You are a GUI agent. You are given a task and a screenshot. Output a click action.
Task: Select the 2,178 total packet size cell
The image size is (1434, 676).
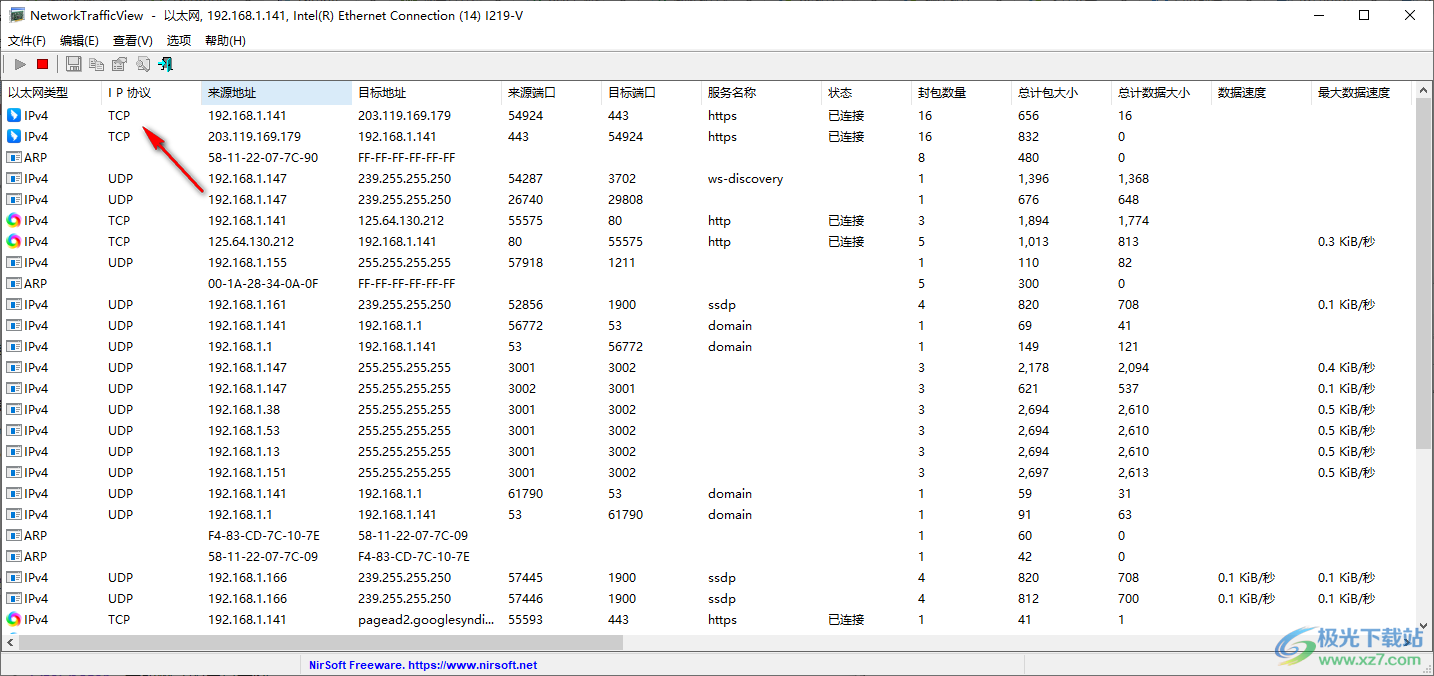1033,367
